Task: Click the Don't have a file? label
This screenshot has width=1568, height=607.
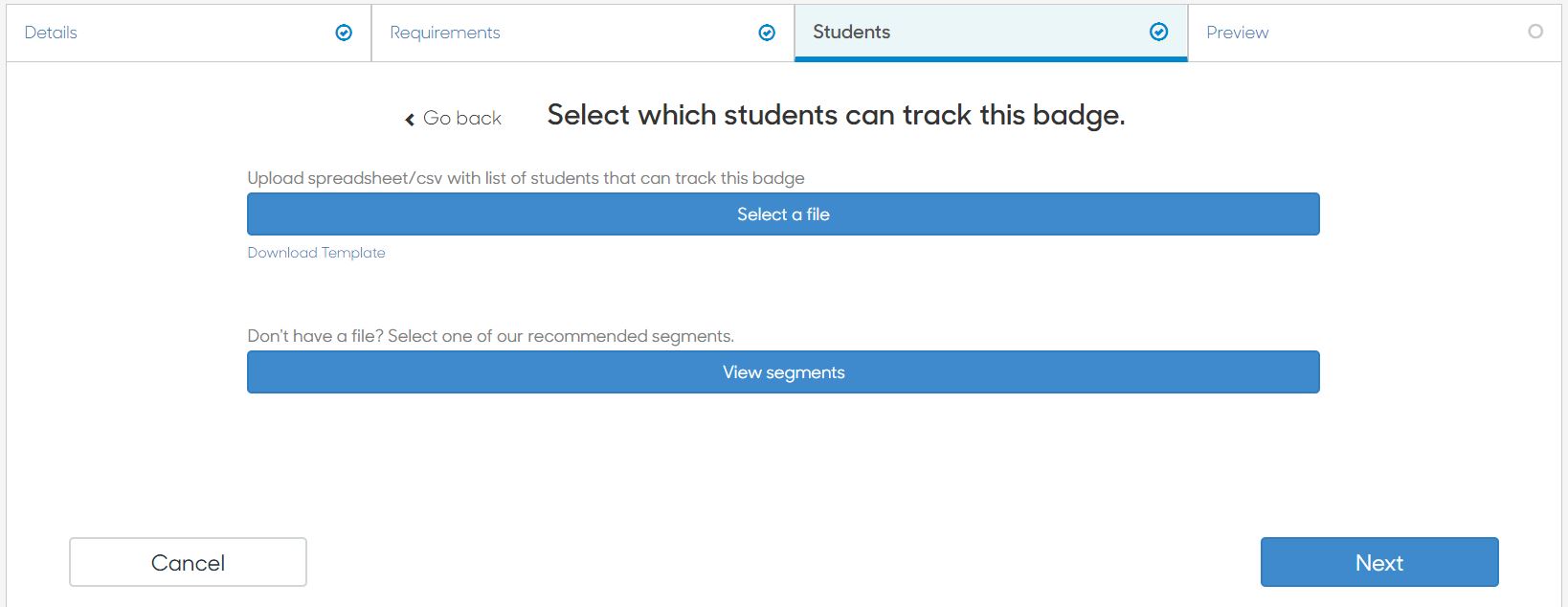Action: click(490, 336)
